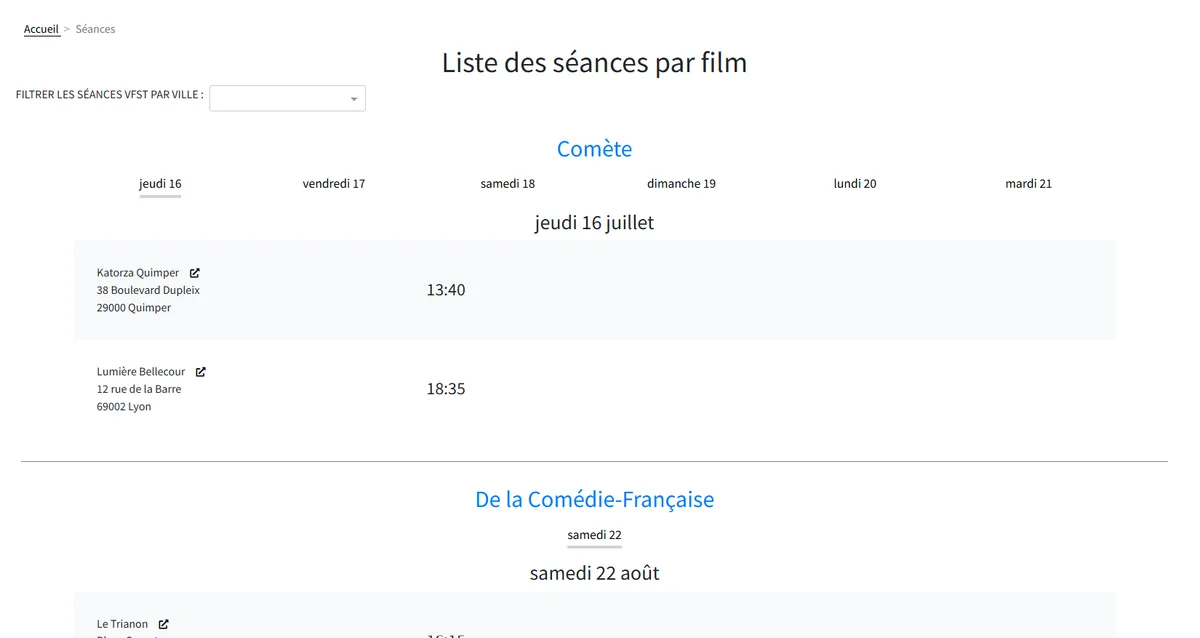Click the Séances breadcrumb text
The width and height of the screenshot is (1200, 638).
95,29
